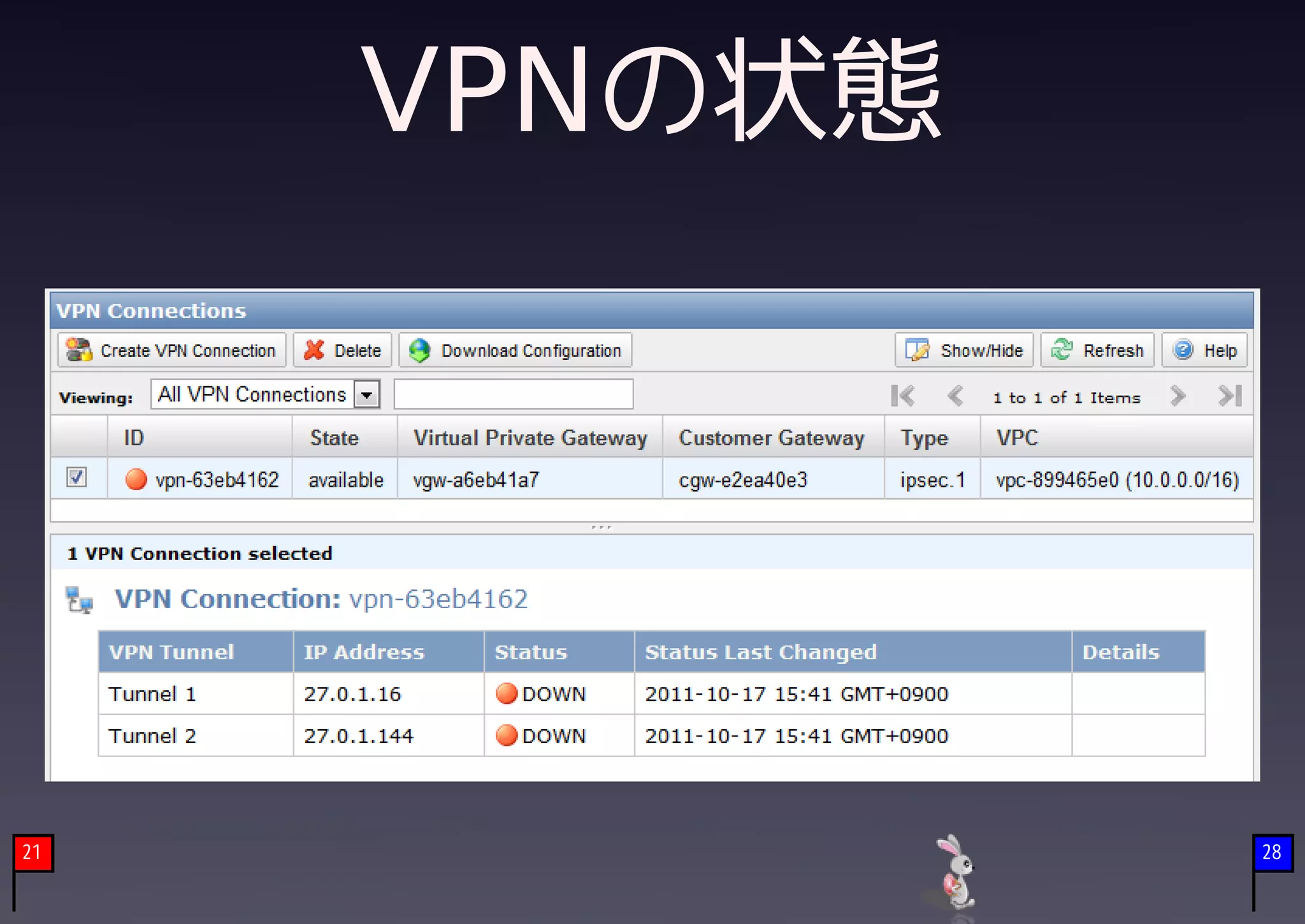
Task: Click the Create VPN Connection icon
Action: (x=79, y=350)
